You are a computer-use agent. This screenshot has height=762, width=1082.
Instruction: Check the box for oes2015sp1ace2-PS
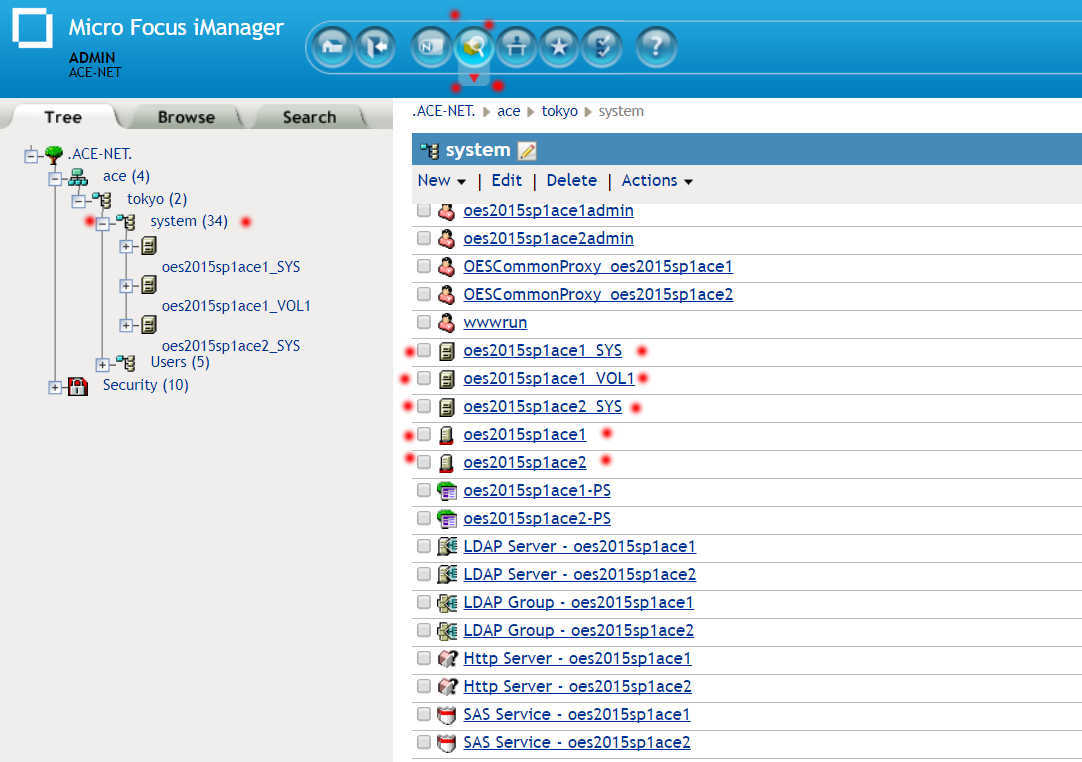pos(424,518)
